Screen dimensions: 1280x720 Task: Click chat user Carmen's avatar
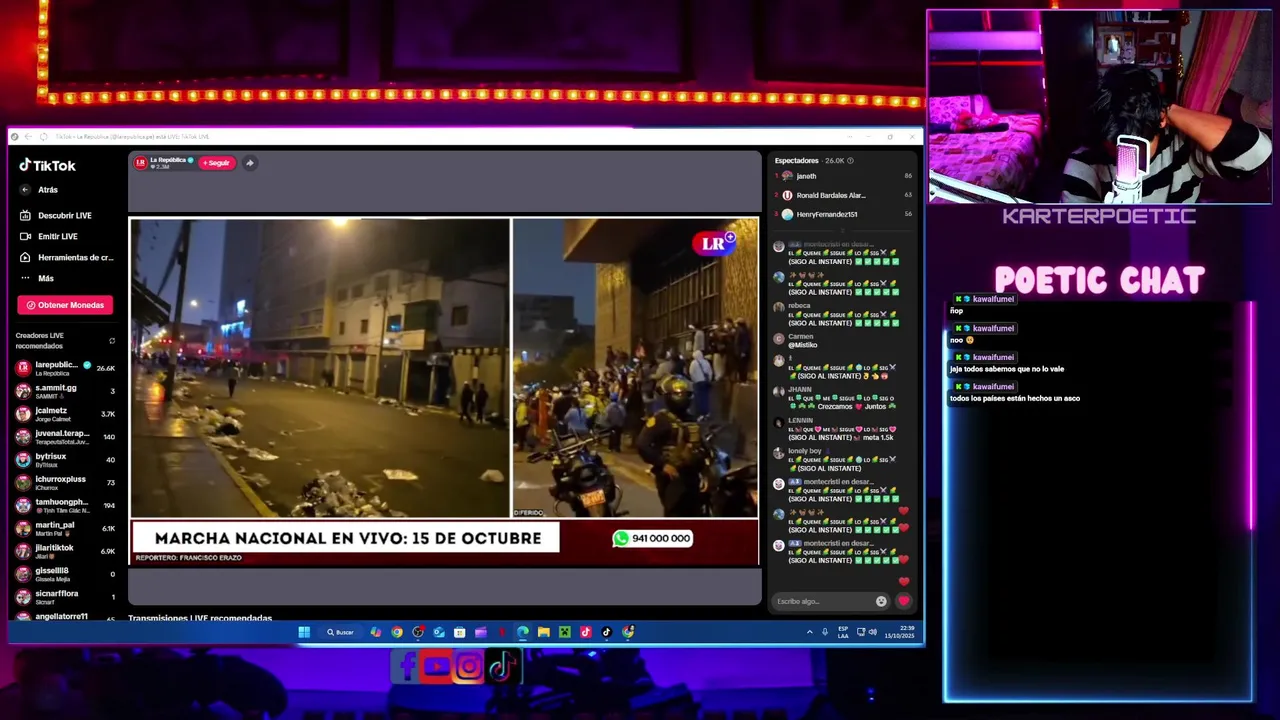(x=779, y=339)
